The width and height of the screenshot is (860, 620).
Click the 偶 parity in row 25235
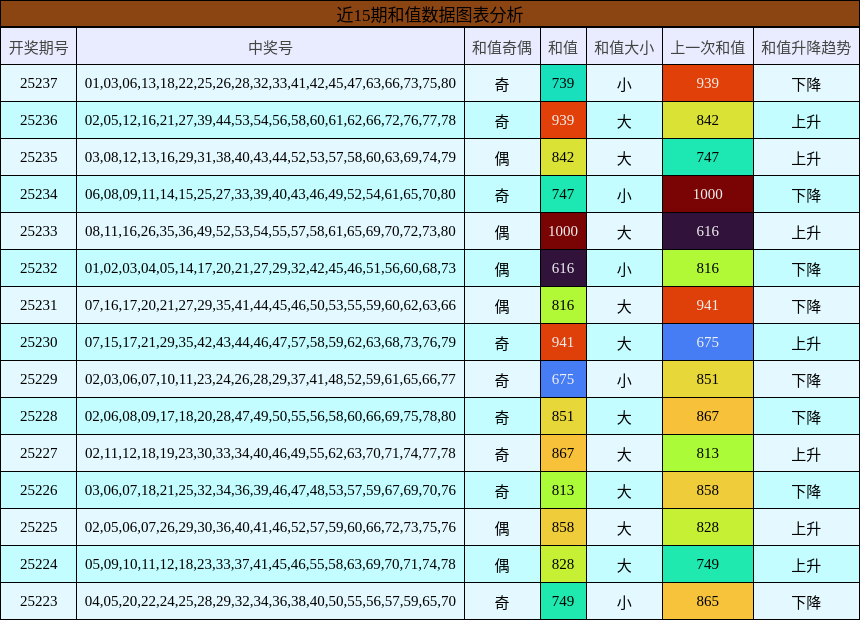(x=502, y=158)
